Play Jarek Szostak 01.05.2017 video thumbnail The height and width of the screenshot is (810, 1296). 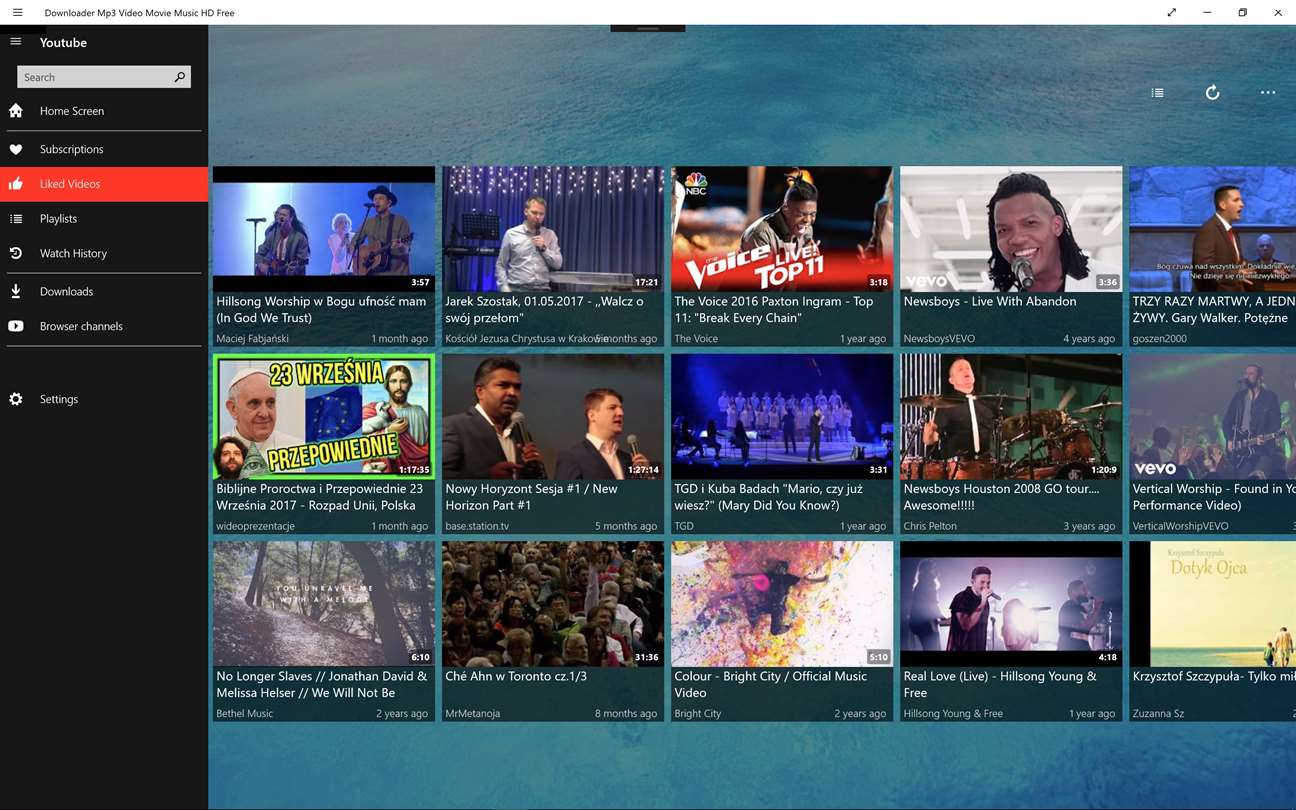tap(553, 229)
